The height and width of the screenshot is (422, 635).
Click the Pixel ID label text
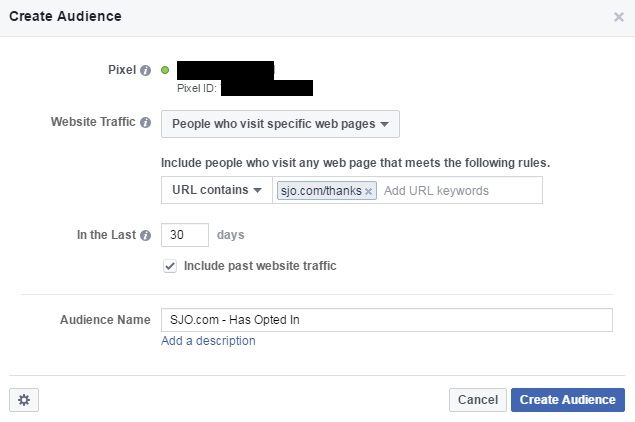coord(197,88)
